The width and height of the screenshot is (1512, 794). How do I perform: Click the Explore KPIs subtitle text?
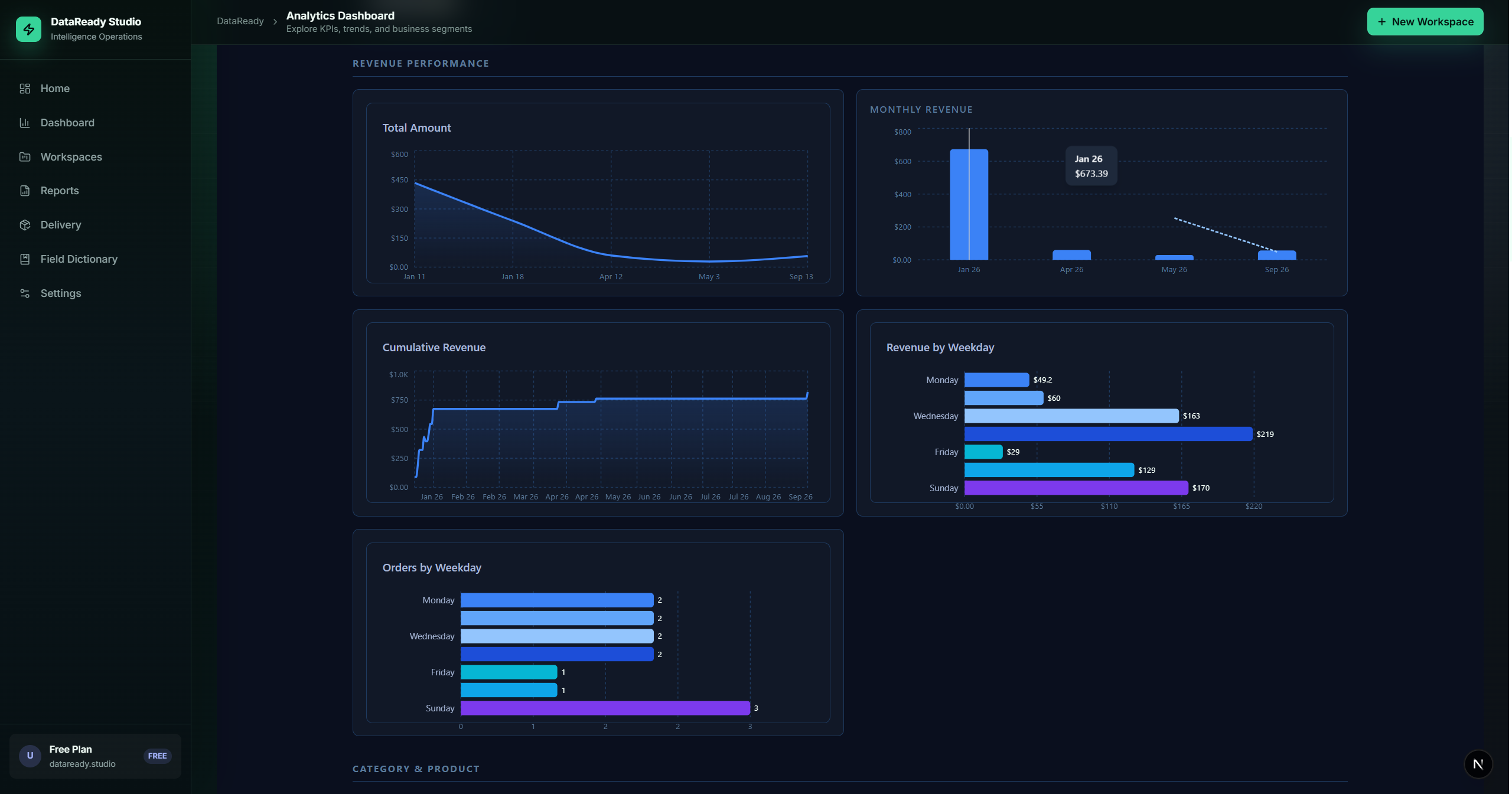[379, 29]
